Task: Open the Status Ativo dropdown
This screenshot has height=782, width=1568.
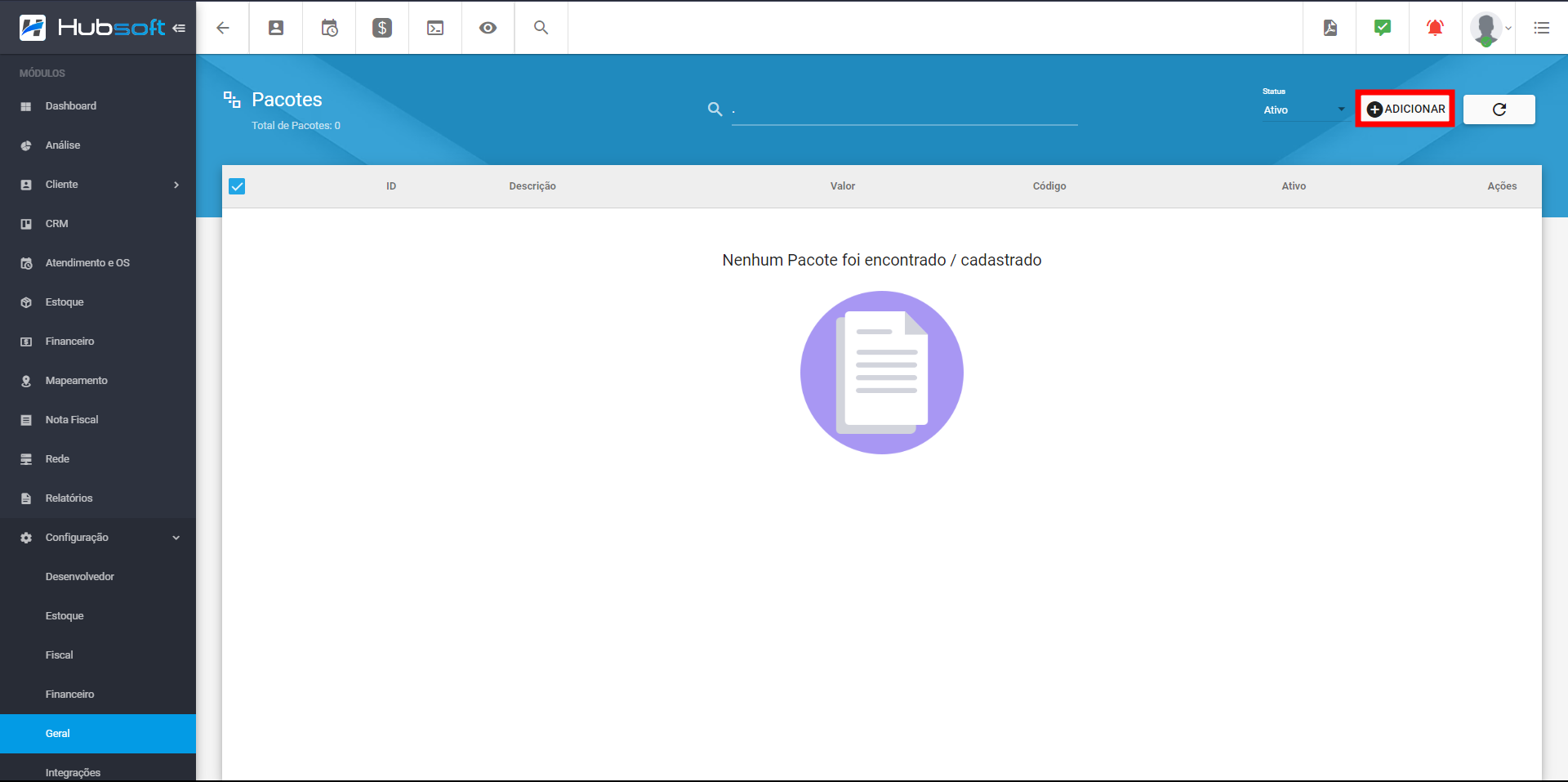Action: (x=1304, y=109)
